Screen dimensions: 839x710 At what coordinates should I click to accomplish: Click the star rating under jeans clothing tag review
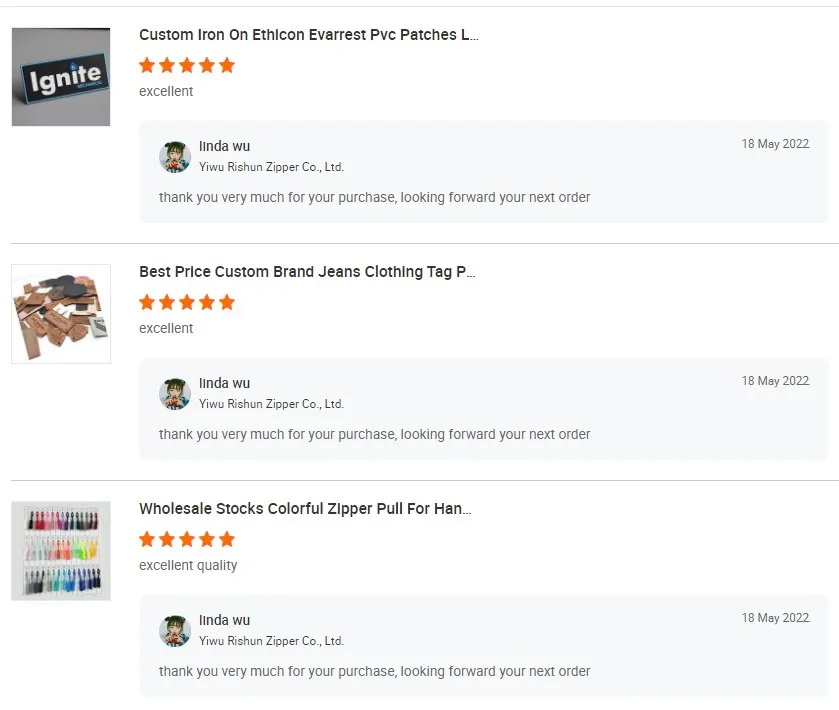coord(187,302)
